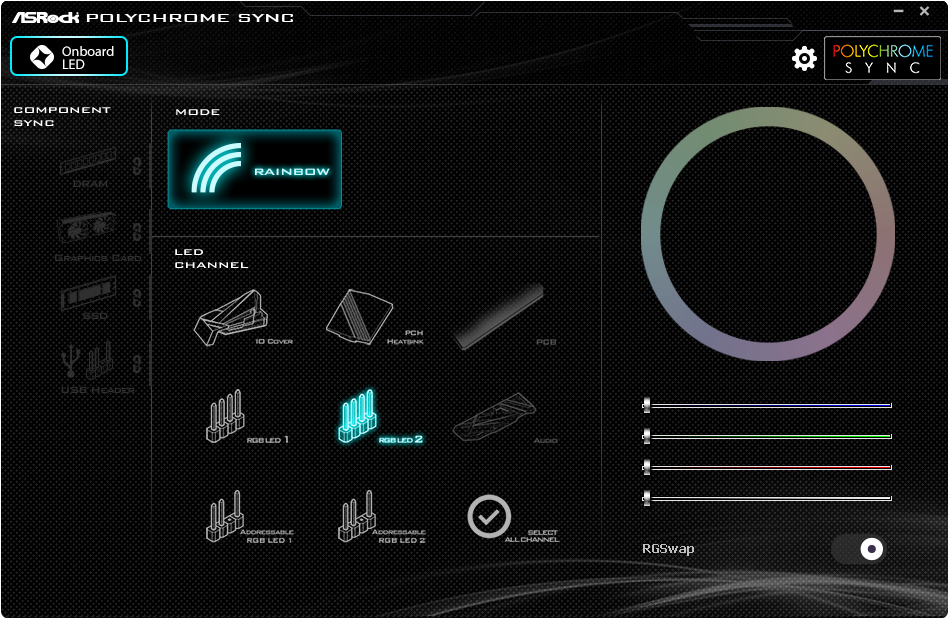Click the red color slider
Viewport: 950px width, 620px height.
(x=767, y=467)
